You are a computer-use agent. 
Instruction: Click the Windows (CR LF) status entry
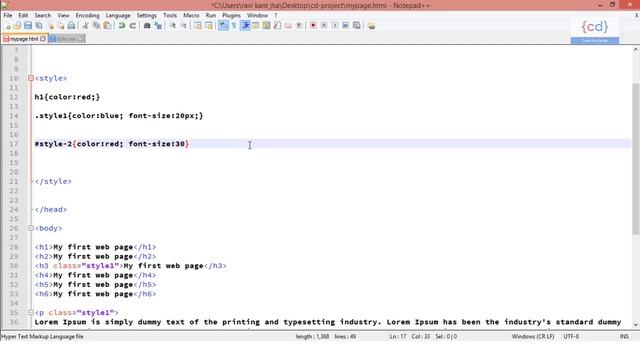point(533,337)
